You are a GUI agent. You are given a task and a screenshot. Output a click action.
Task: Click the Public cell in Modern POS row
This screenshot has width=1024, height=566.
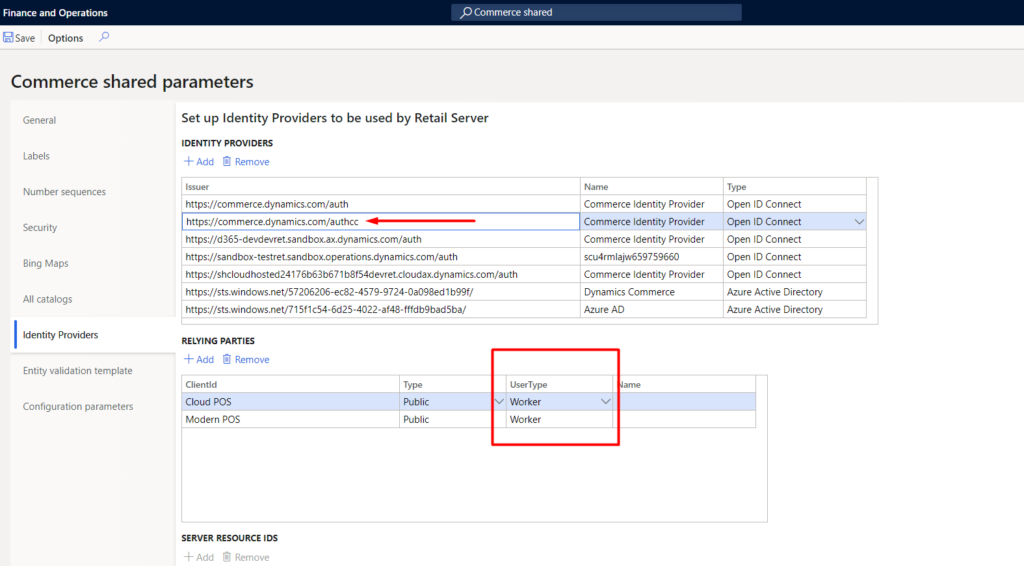[x=453, y=420]
